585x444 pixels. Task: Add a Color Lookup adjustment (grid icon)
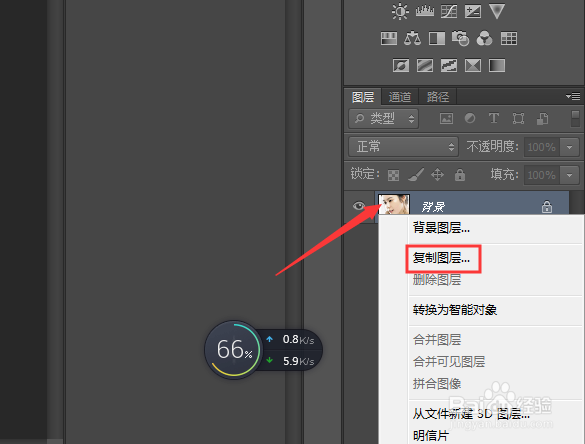click(509, 38)
